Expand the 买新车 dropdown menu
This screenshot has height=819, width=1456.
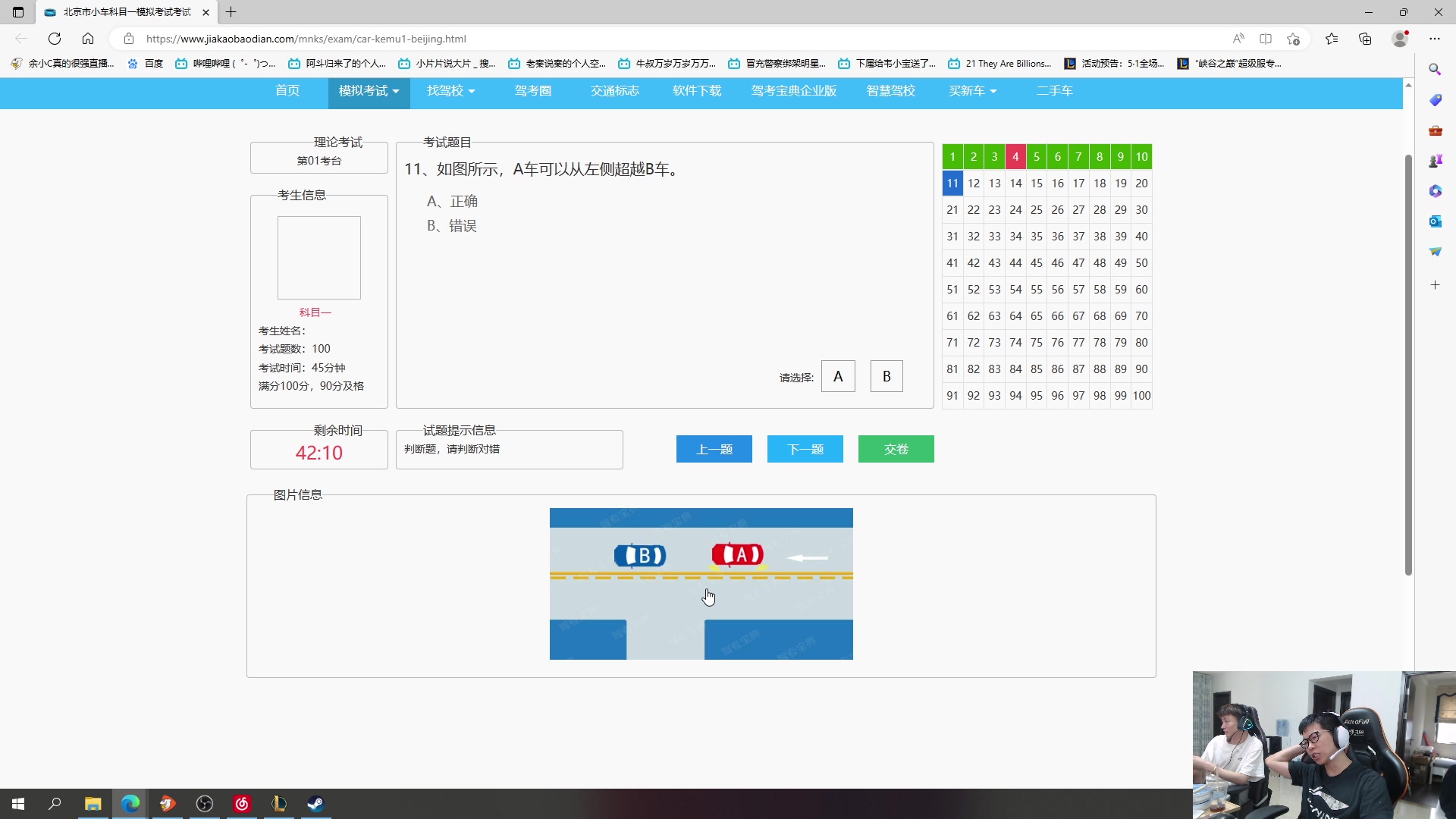[972, 91]
